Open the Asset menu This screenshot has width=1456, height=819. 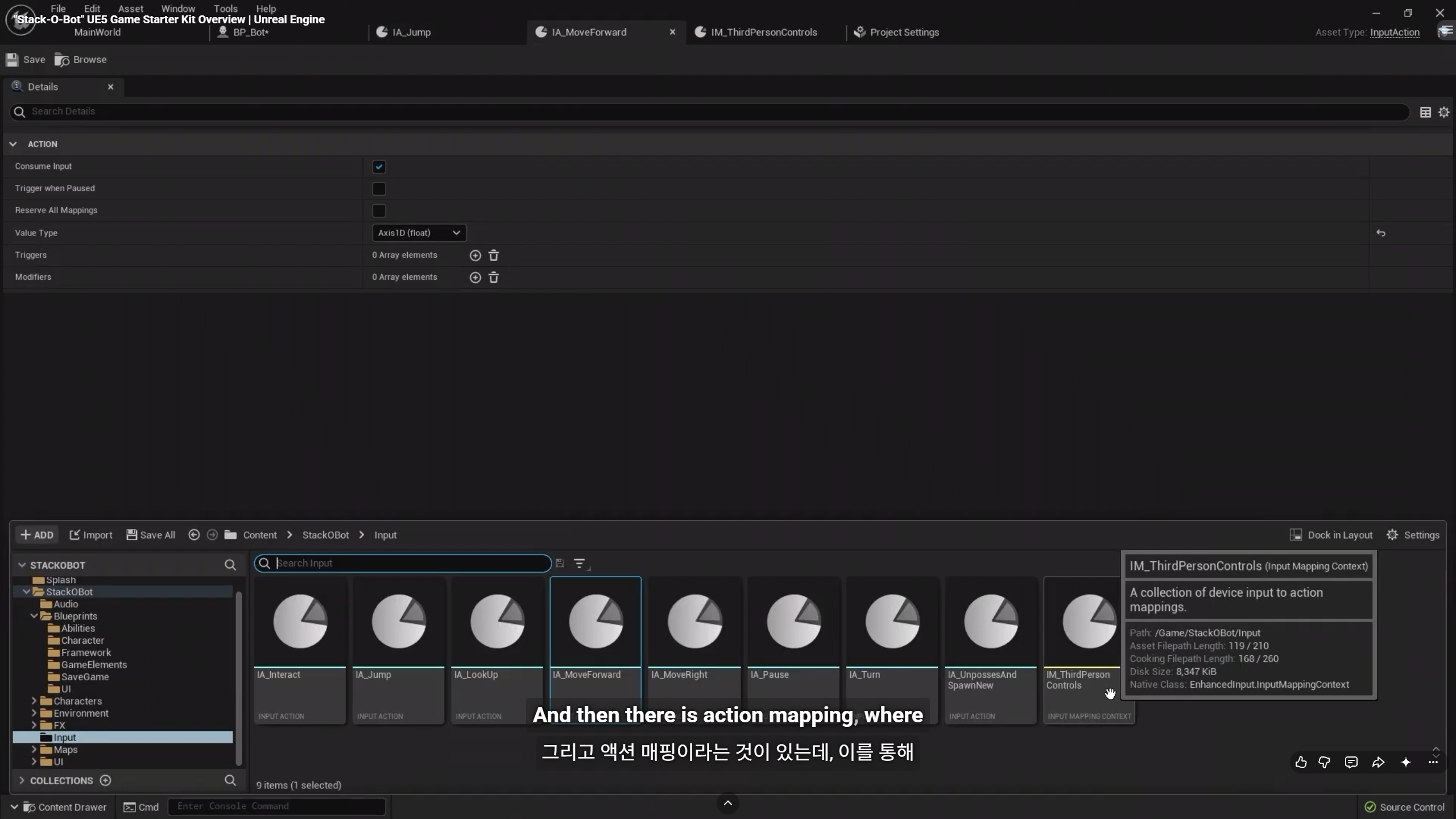click(x=131, y=9)
